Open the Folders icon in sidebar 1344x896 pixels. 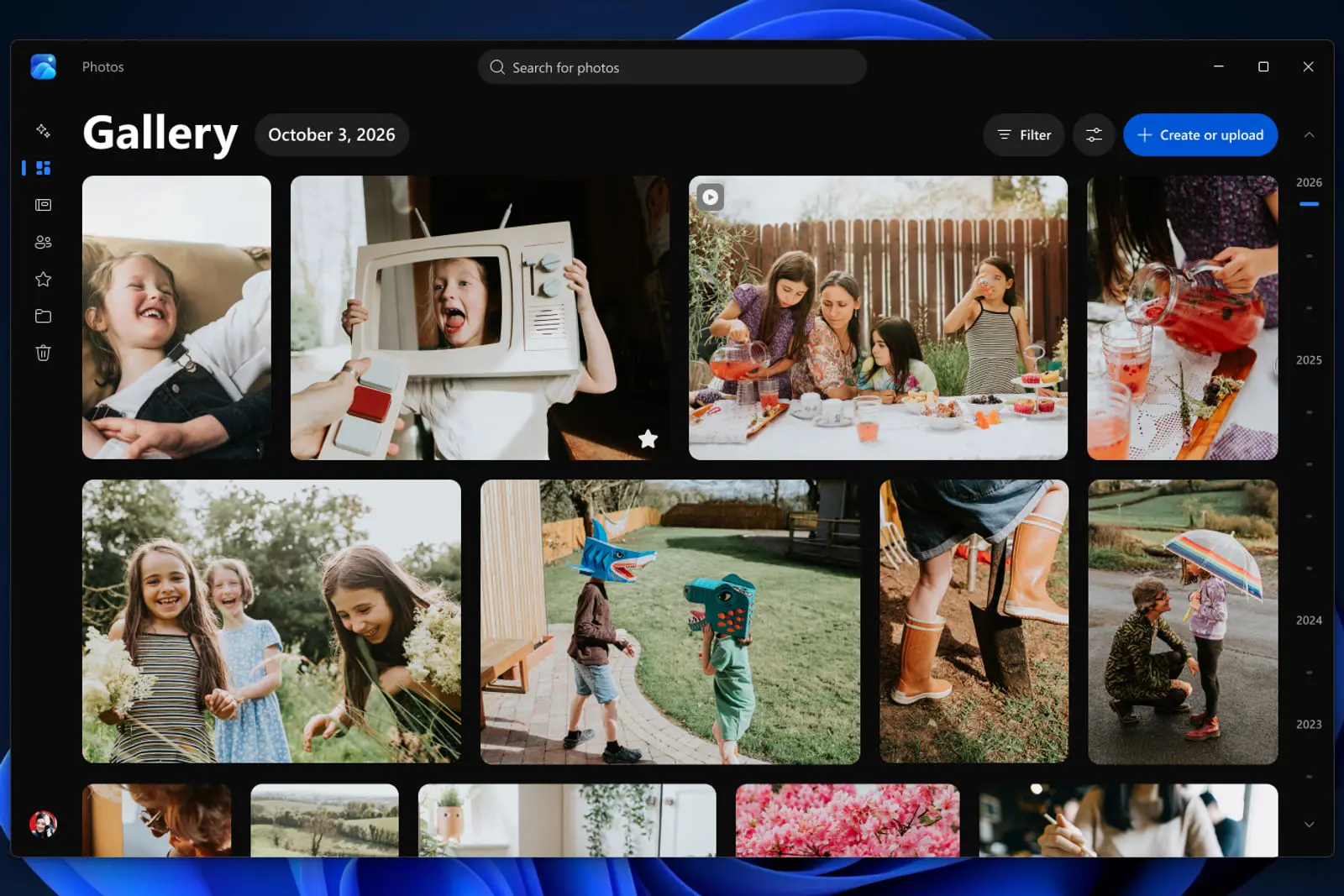44,316
